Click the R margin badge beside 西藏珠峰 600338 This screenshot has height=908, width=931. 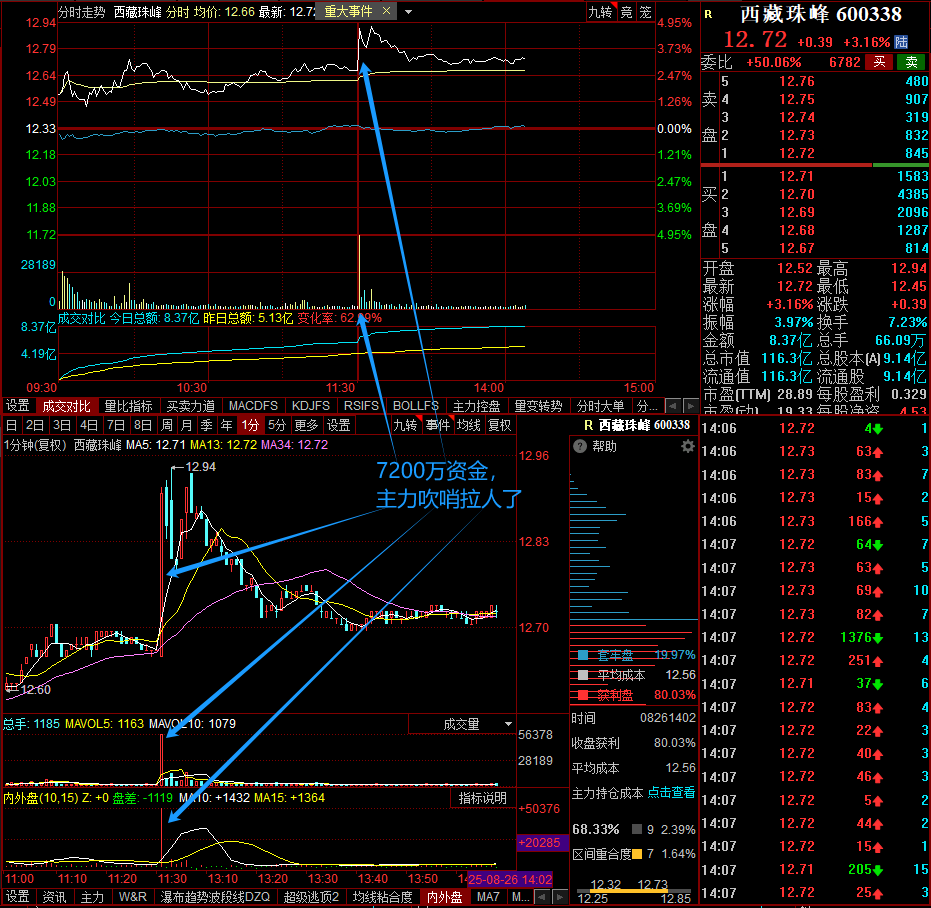708,14
